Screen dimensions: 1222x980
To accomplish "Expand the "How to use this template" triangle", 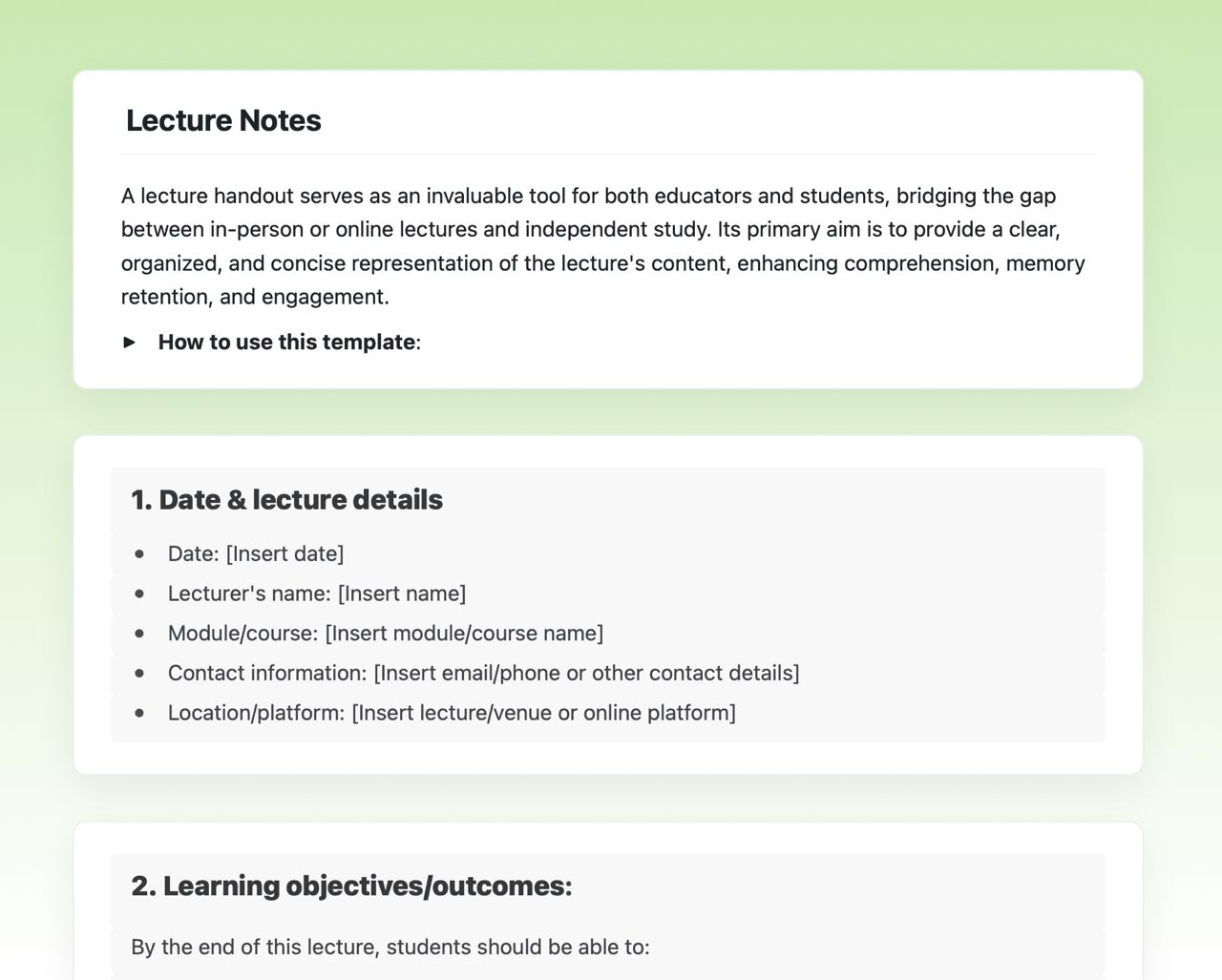I will point(130,342).
